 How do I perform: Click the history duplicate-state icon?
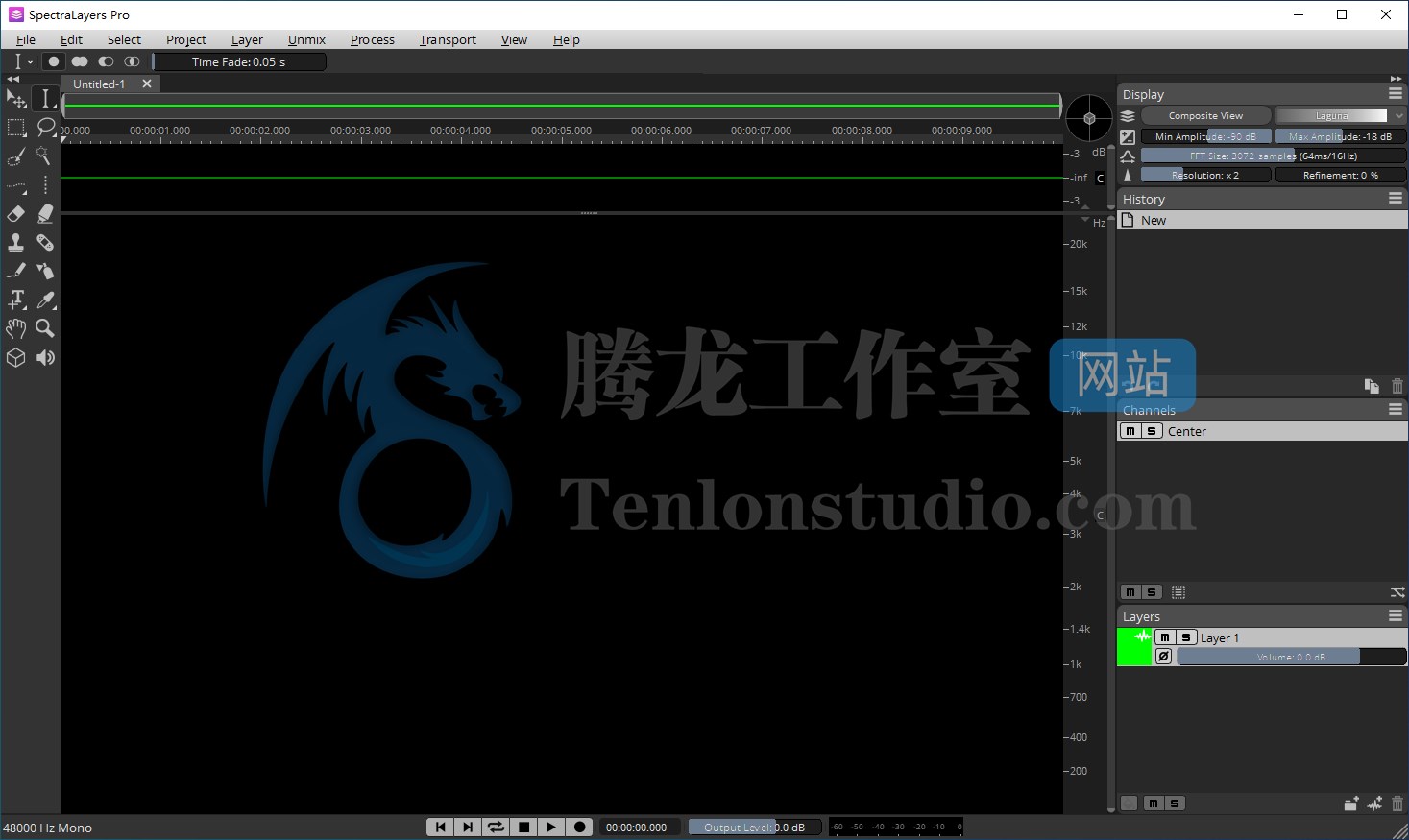click(1372, 386)
